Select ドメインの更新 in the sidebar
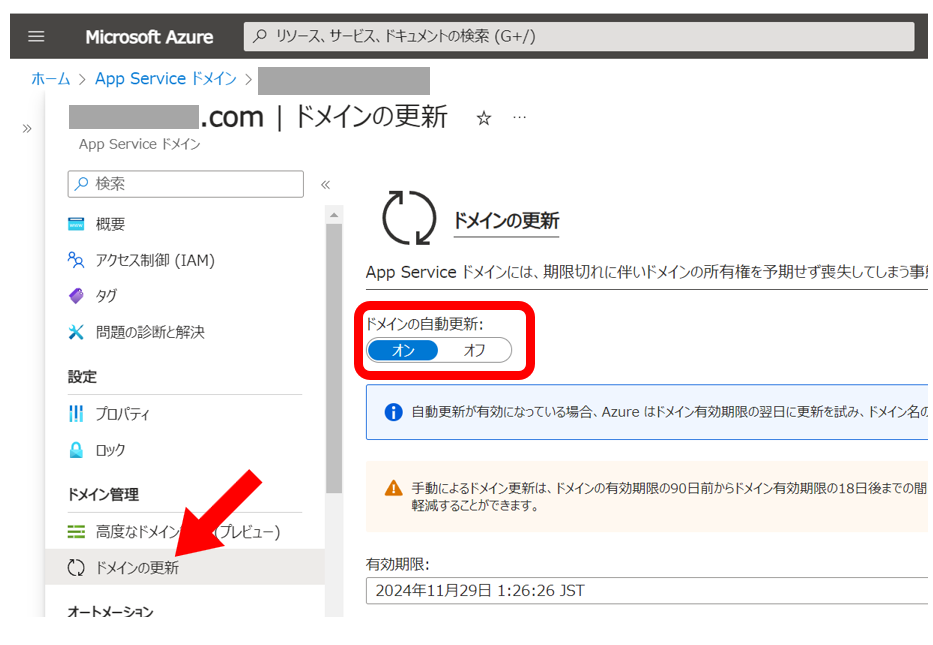Image resolution: width=933 pixels, height=645 pixels. click(185, 567)
